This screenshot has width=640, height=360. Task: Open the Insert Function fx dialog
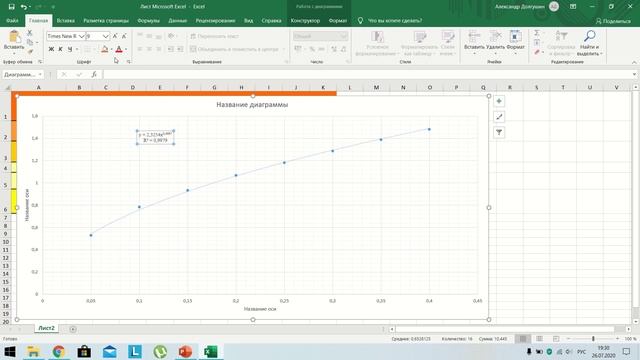(94, 74)
